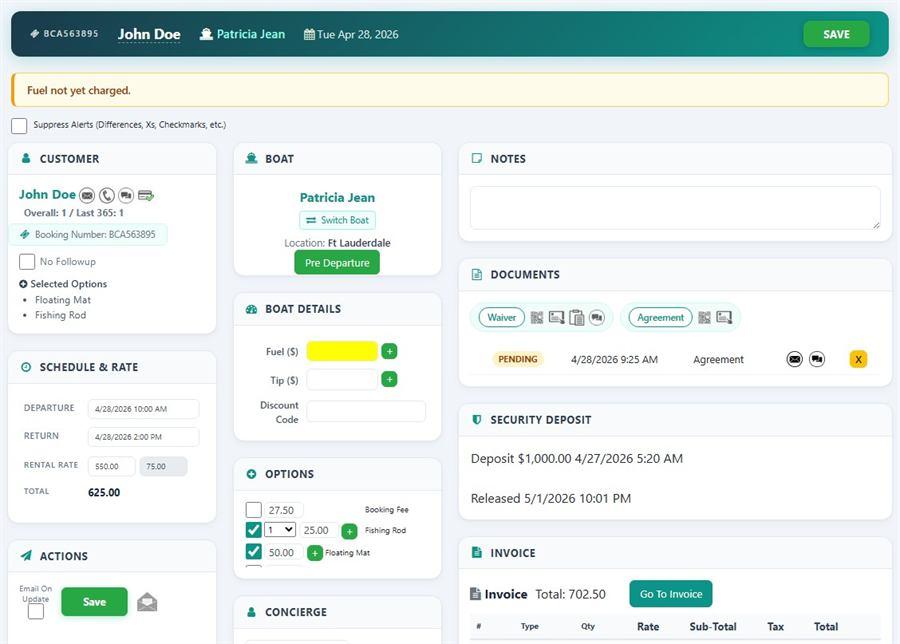Viewport: 900px width, 644px height.
Task: Add tip with green plus button
Action: pos(389,379)
